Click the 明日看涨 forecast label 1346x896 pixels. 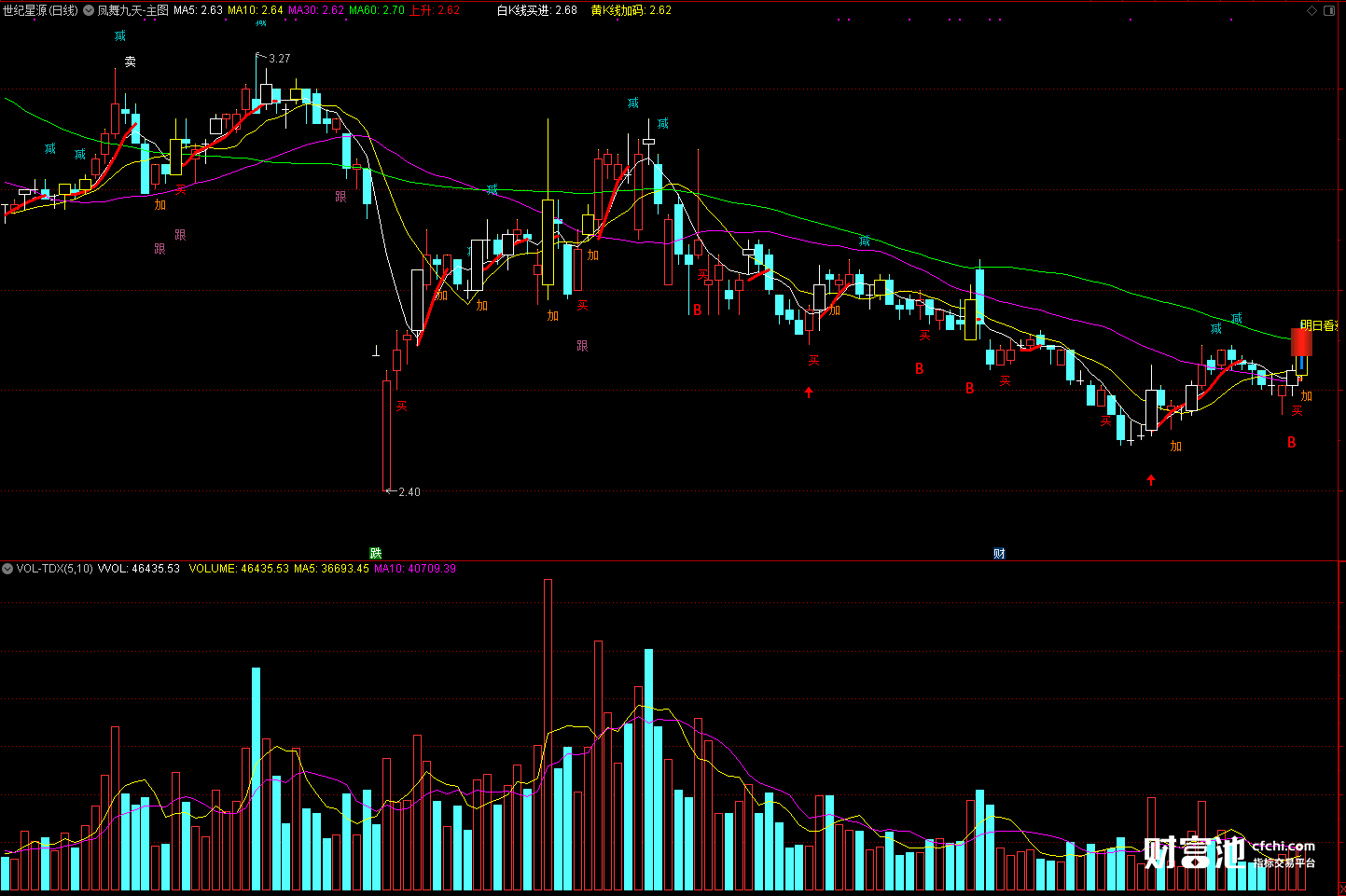(x=1321, y=325)
